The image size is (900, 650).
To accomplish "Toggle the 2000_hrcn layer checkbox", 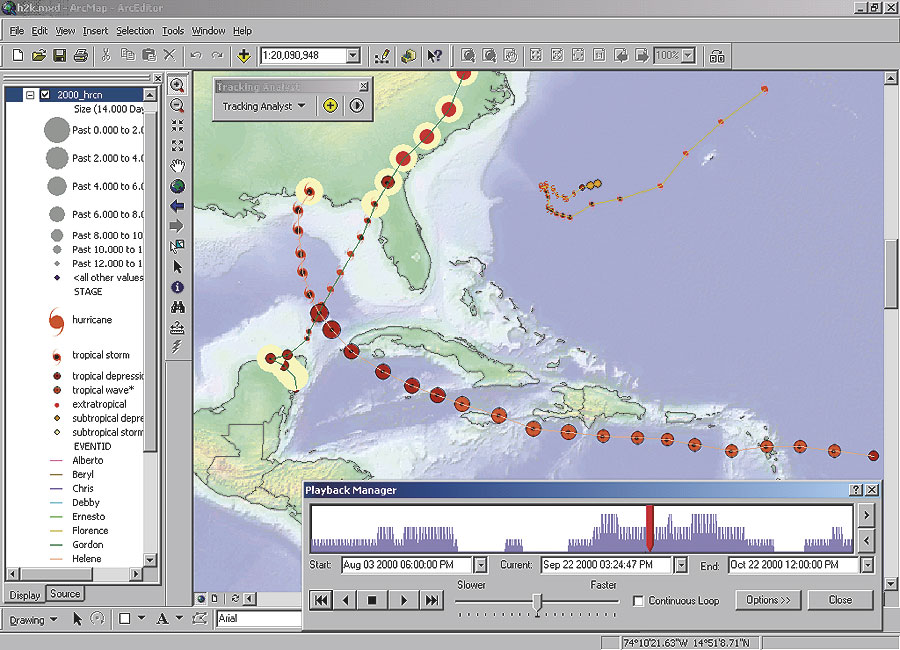I will pos(45,95).
